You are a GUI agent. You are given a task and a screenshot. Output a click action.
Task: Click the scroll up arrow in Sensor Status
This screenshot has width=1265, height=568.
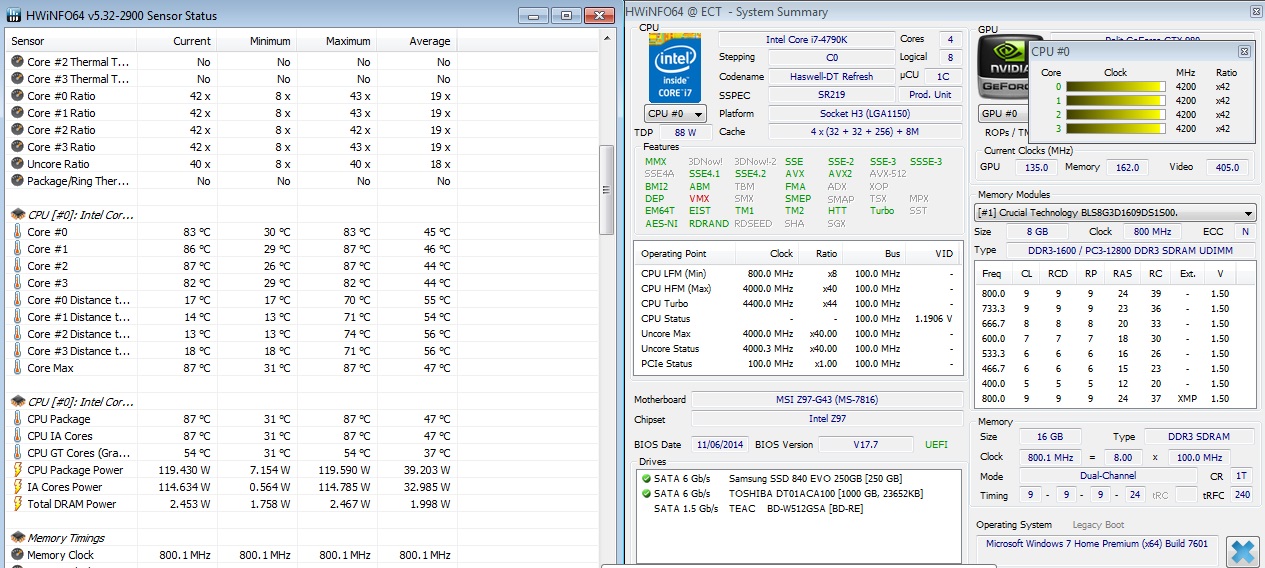[606, 38]
